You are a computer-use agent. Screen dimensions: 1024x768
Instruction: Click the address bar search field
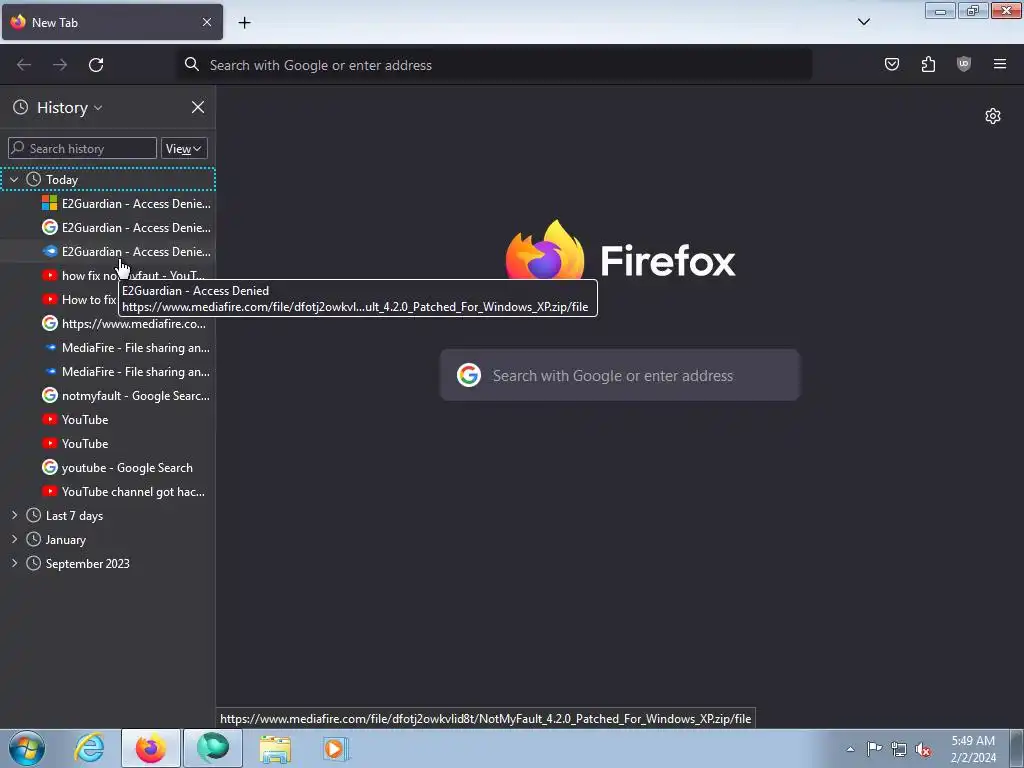(x=495, y=65)
